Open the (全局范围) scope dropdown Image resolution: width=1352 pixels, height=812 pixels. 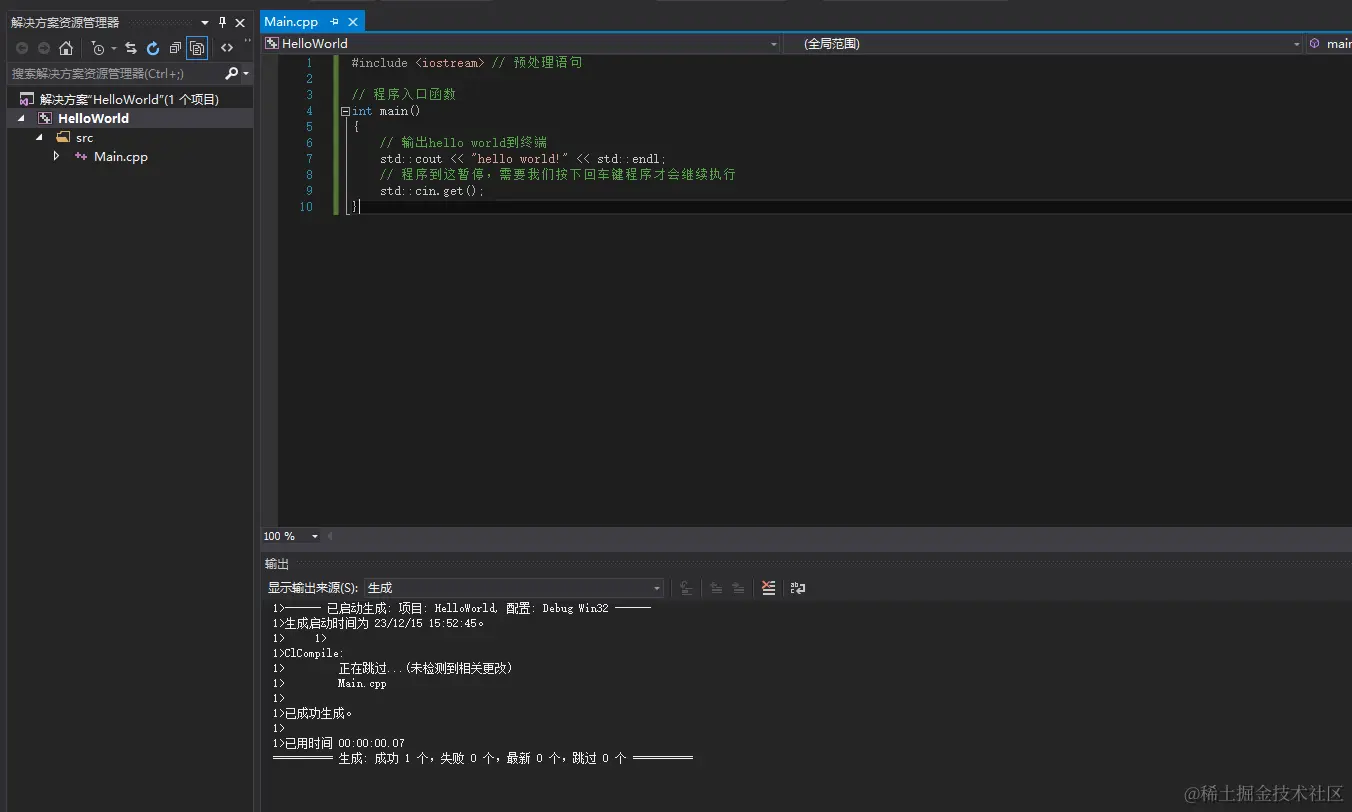(1043, 44)
